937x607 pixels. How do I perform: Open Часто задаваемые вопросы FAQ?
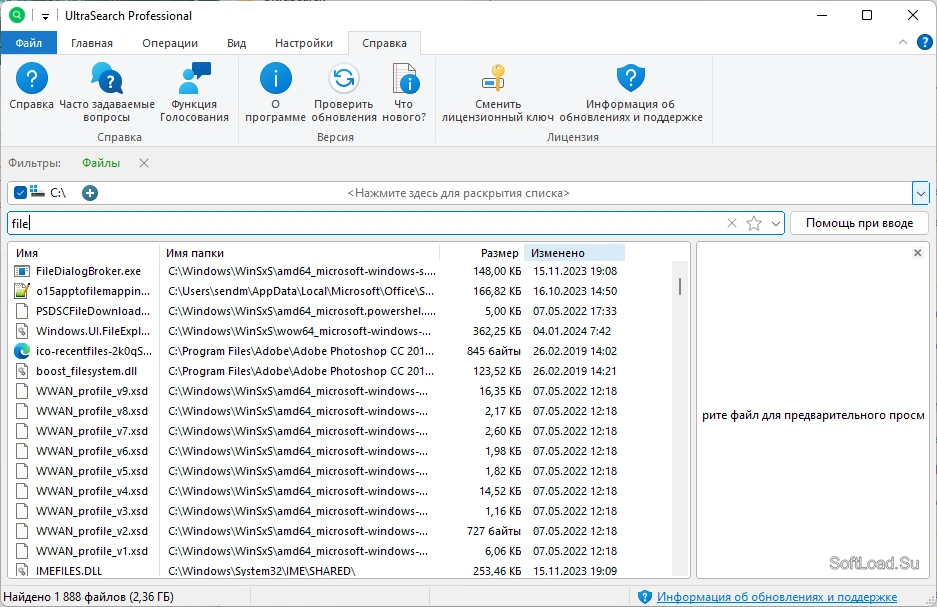(x=107, y=78)
